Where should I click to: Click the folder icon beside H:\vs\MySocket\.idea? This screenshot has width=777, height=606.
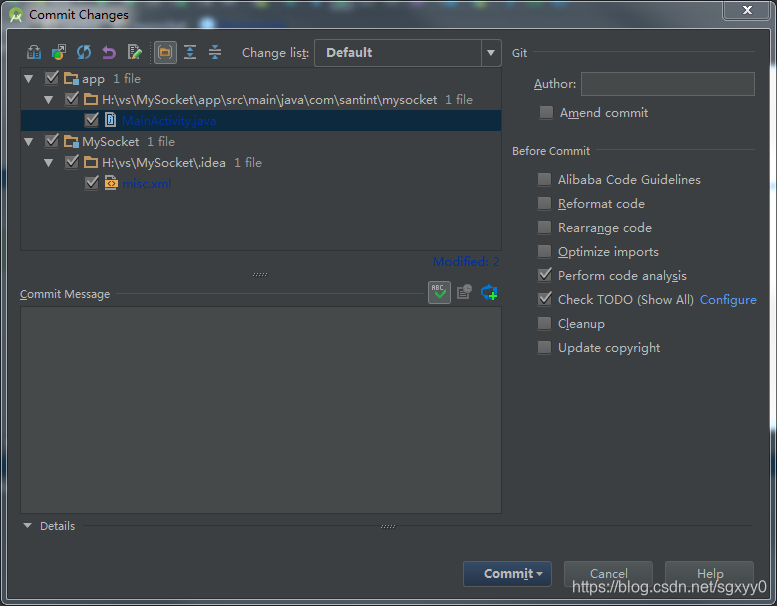click(x=91, y=163)
